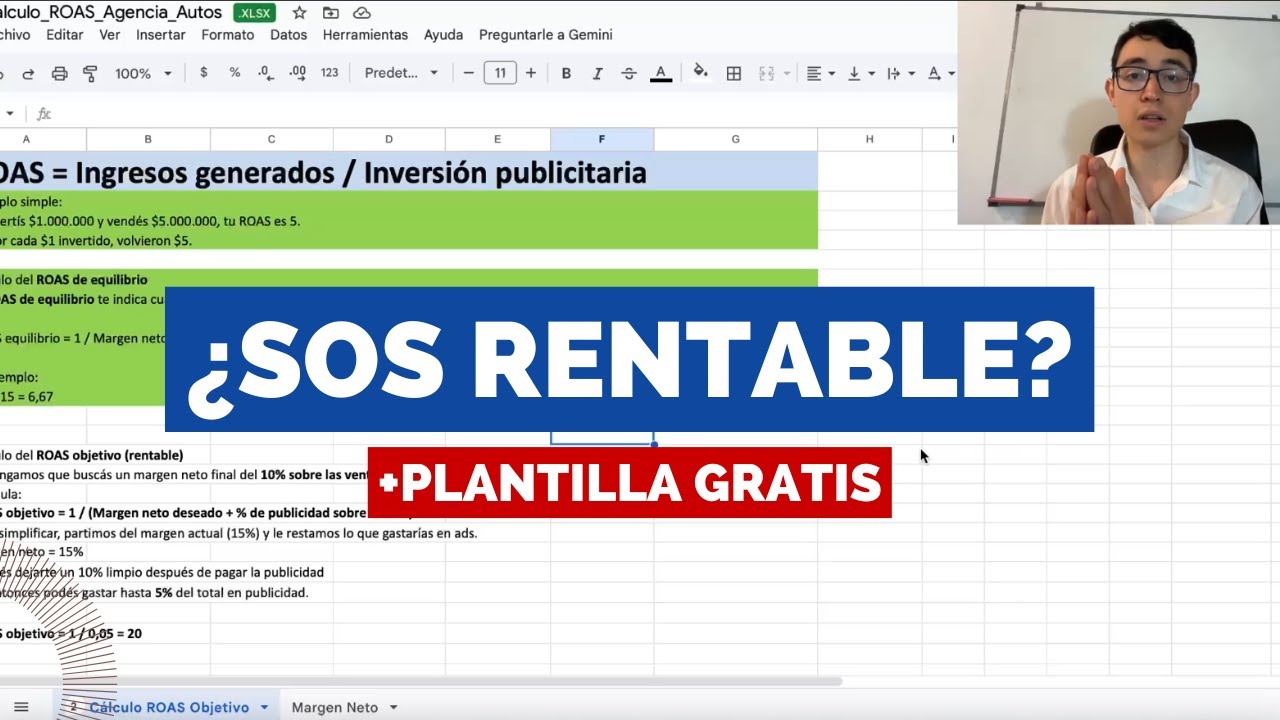
Task: Print the spreadsheet using printer icon
Action: coord(59,73)
